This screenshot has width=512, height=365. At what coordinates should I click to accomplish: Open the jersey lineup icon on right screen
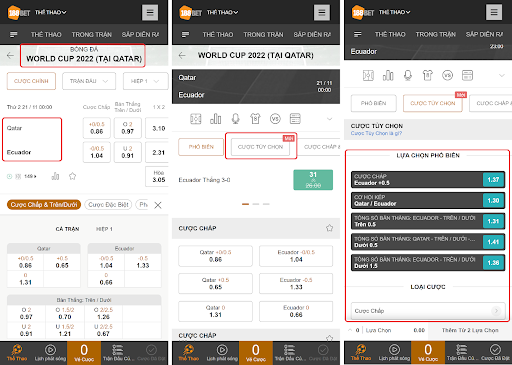[428, 76]
